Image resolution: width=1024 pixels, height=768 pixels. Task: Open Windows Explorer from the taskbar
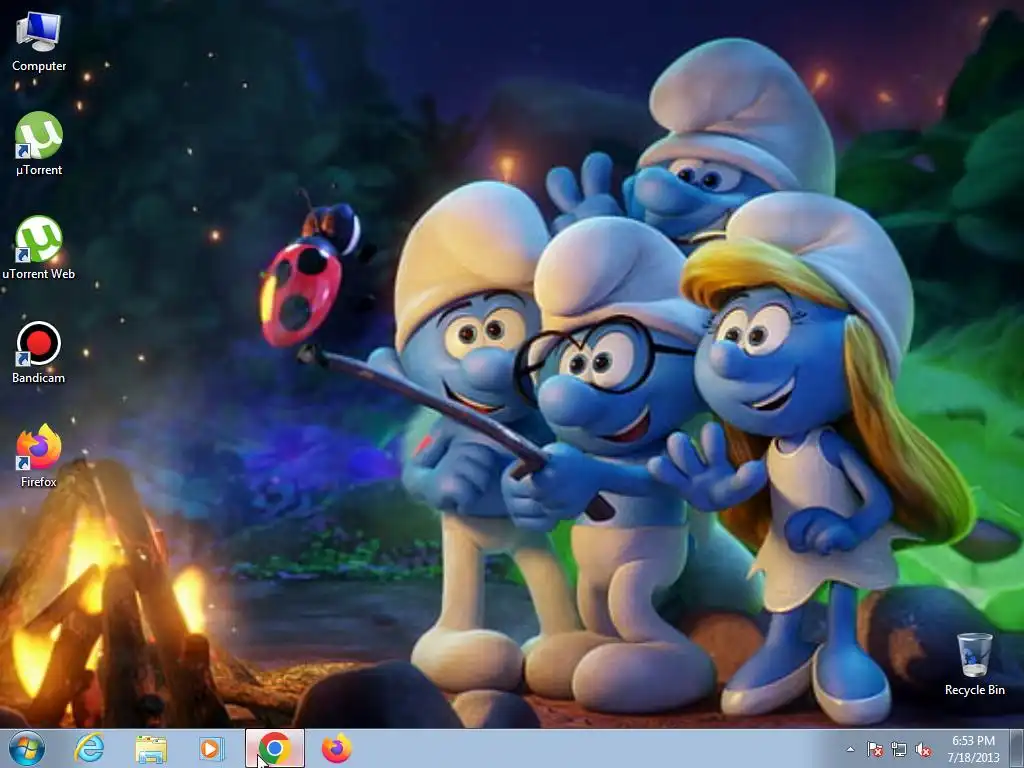(x=151, y=748)
